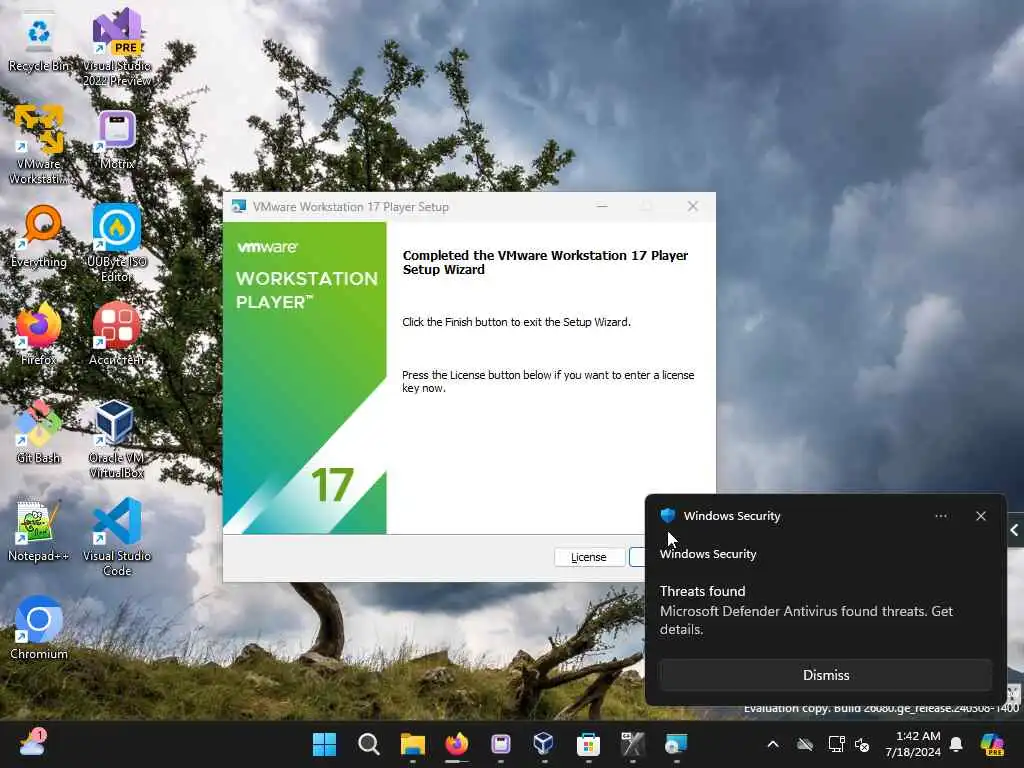Click the muted volume tray icon
This screenshot has height=768, width=1024.
(x=862, y=744)
